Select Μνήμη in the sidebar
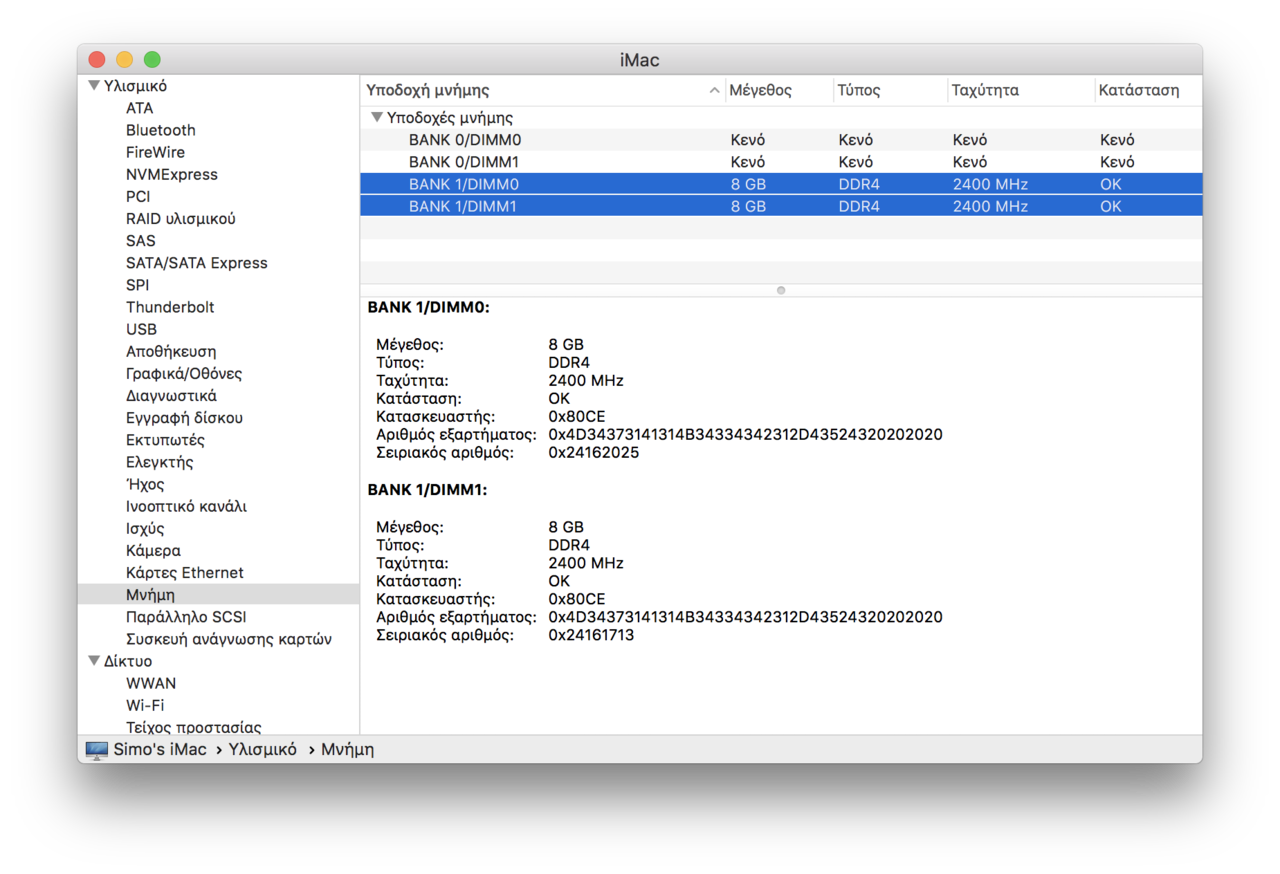 click(x=218, y=594)
